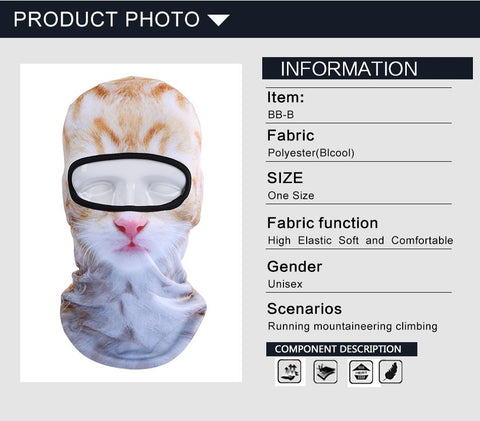Click the cat balaclava product photo
Screen dimensions: 480x421
click(x=131, y=223)
